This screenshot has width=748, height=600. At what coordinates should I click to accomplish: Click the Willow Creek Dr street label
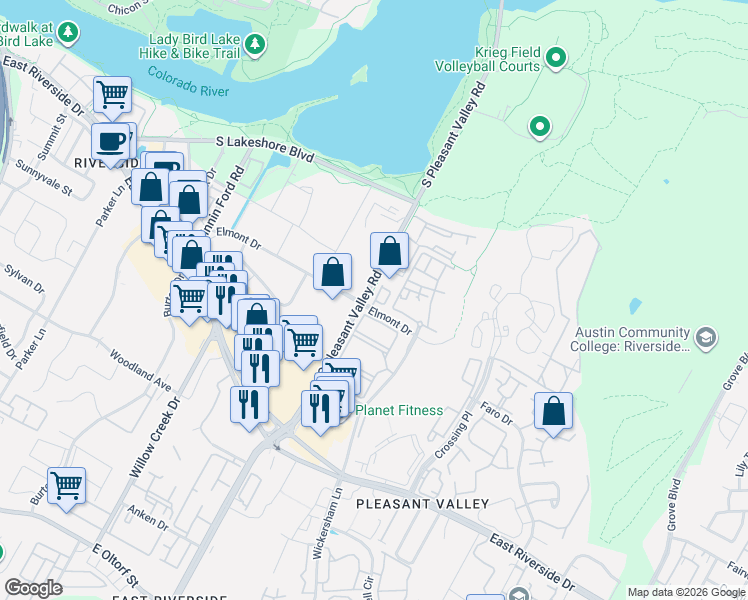[x=155, y=437]
